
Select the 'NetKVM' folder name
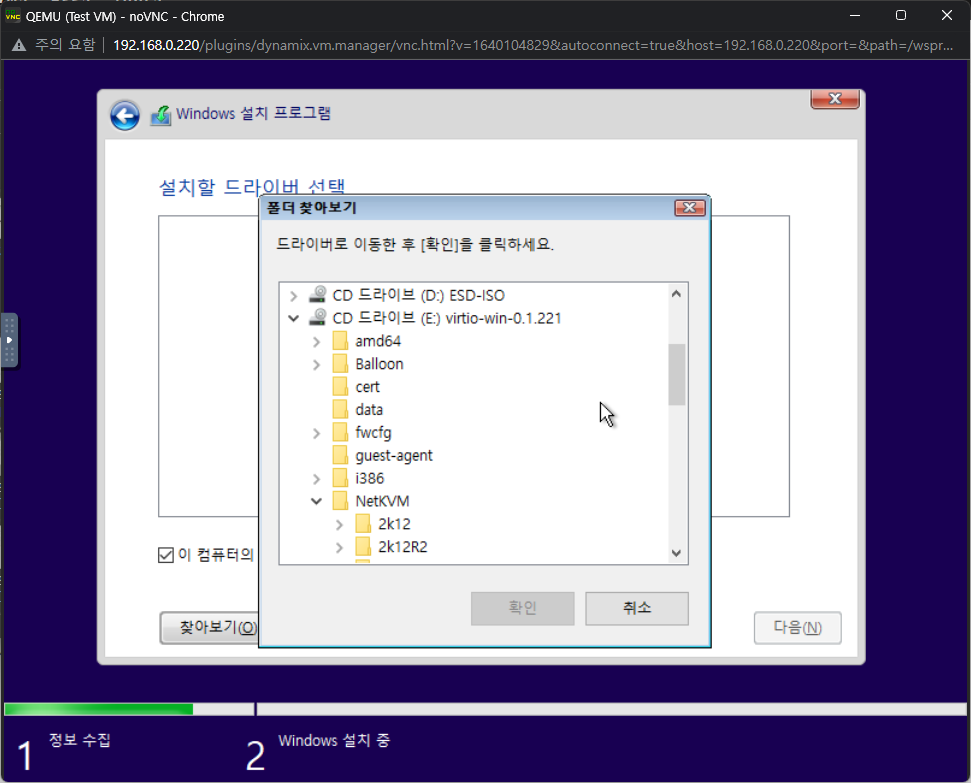(382, 501)
